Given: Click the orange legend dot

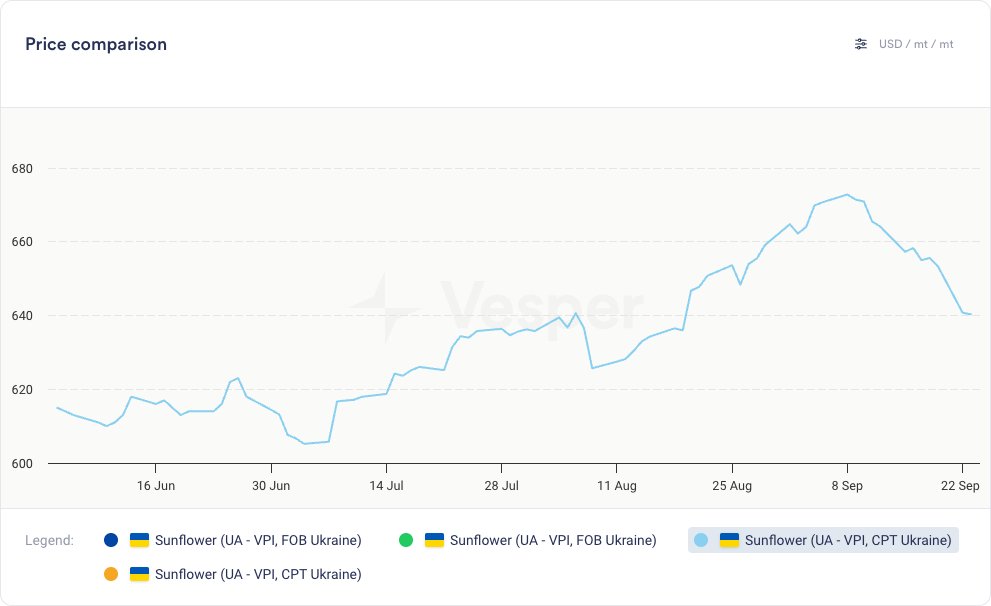Looking at the screenshot, I should (111, 574).
